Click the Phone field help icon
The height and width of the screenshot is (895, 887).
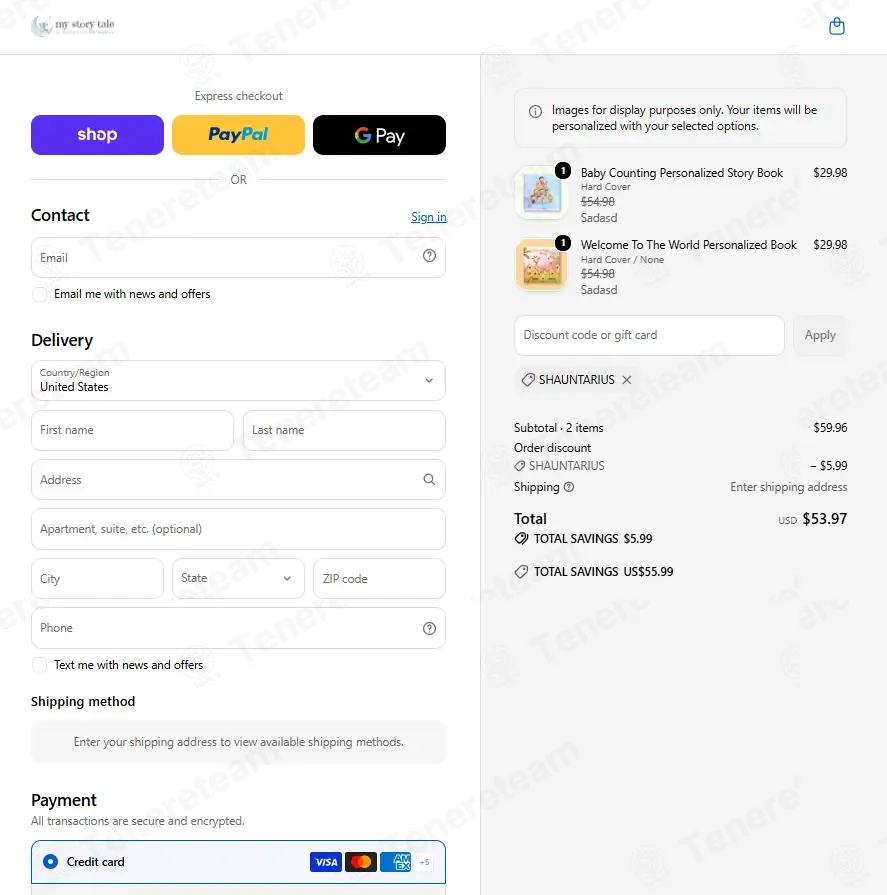pyautogui.click(x=429, y=628)
